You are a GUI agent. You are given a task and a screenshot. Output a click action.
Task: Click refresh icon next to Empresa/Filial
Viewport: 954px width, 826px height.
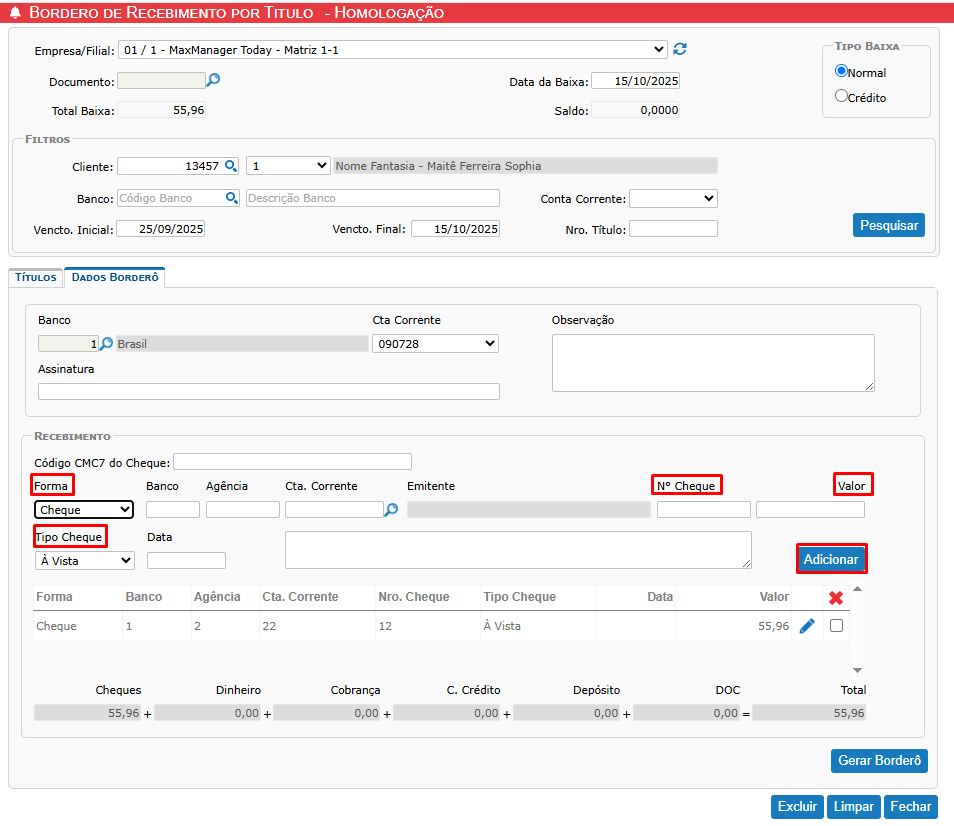(x=680, y=49)
